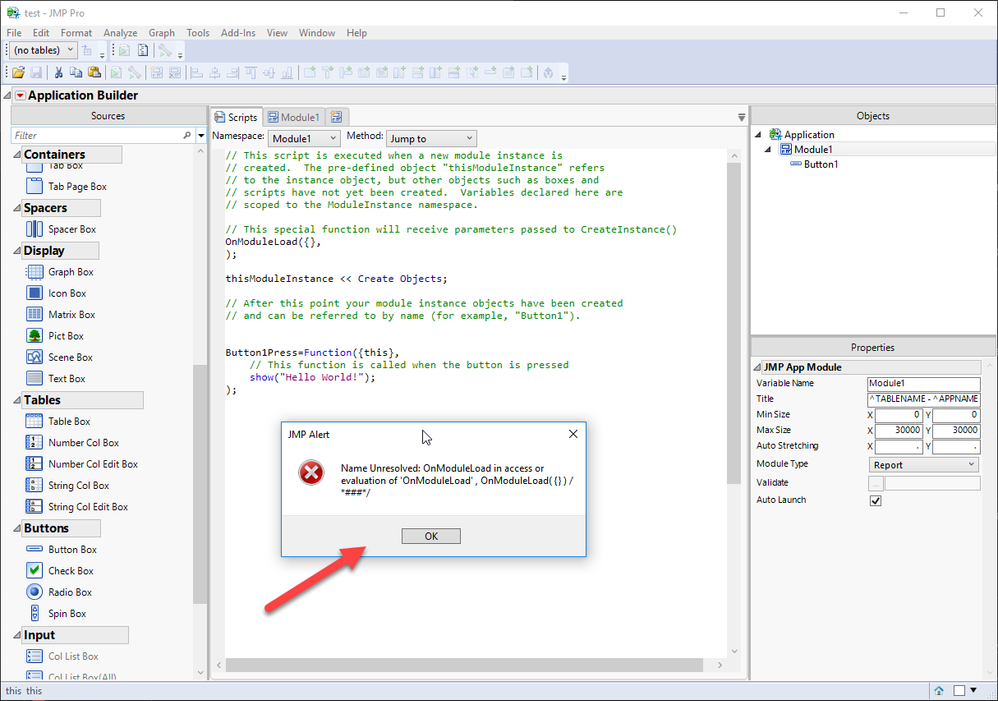Select the String Col Box source icon
Viewport: 998px width, 701px height.
point(34,485)
